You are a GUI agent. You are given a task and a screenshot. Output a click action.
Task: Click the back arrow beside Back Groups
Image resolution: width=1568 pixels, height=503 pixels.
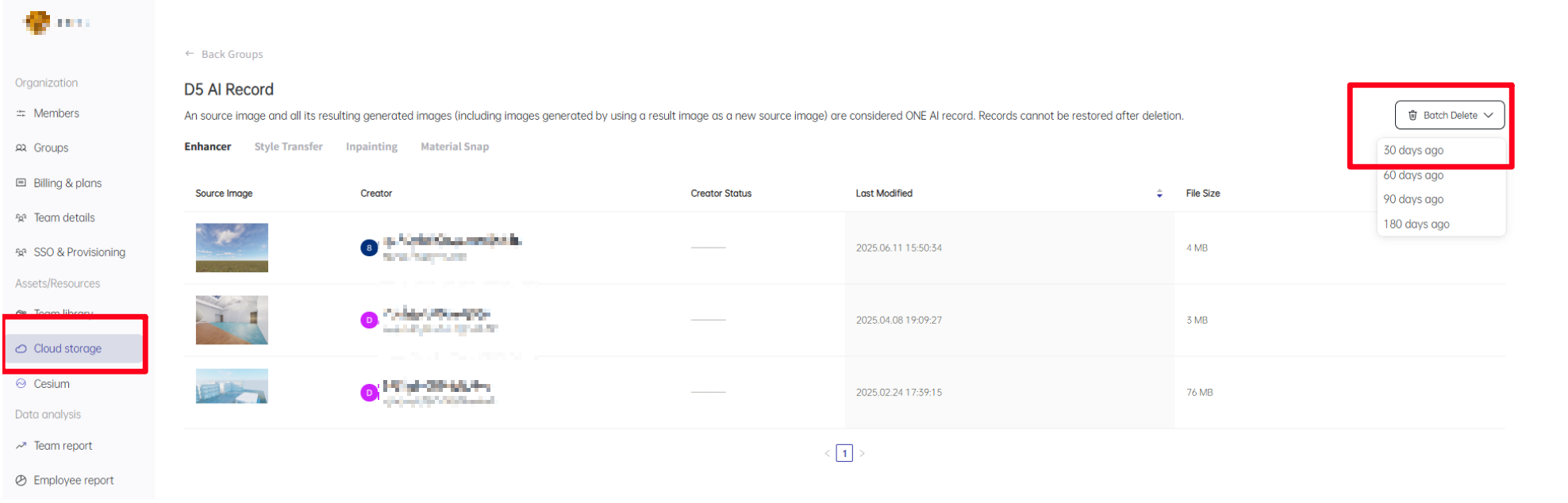190,54
